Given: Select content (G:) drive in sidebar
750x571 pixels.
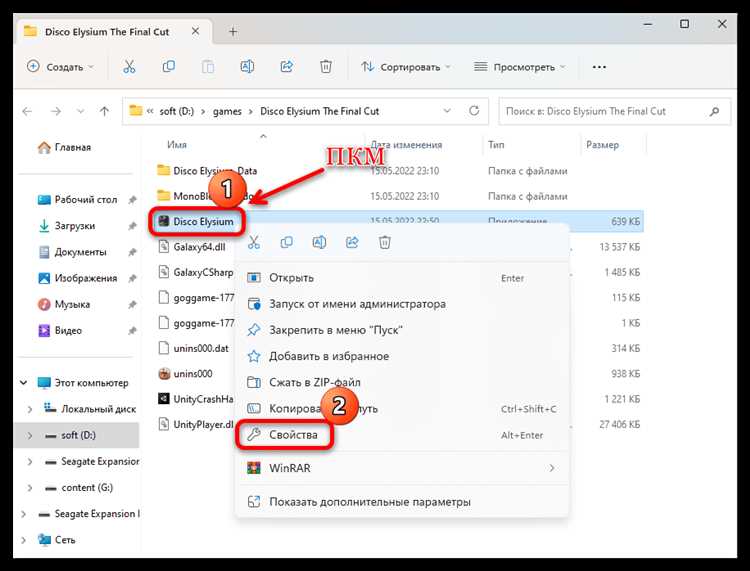Looking at the screenshot, I should pos(87,488).
